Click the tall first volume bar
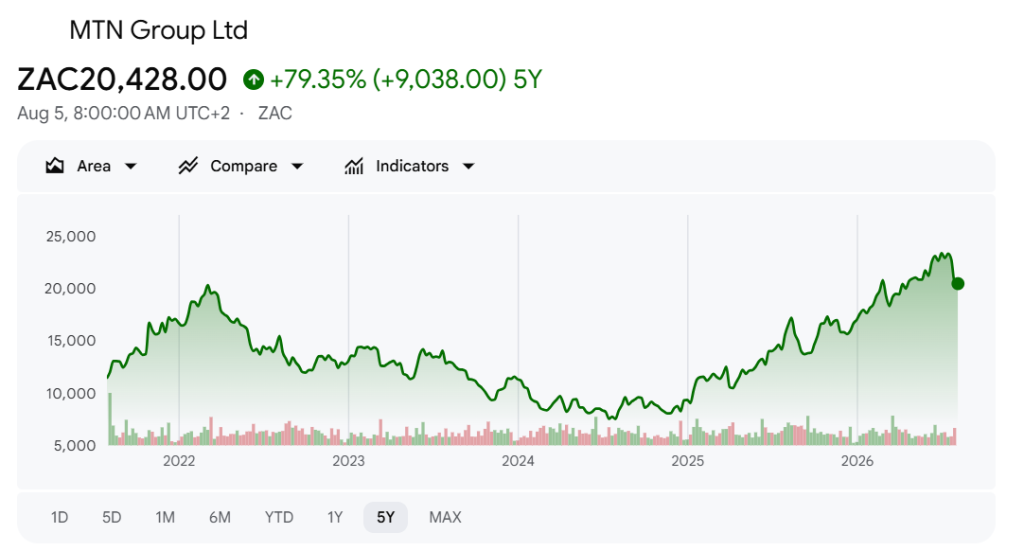The width and height of the screenshot is (1024, 551). click(x=110, y=419)
